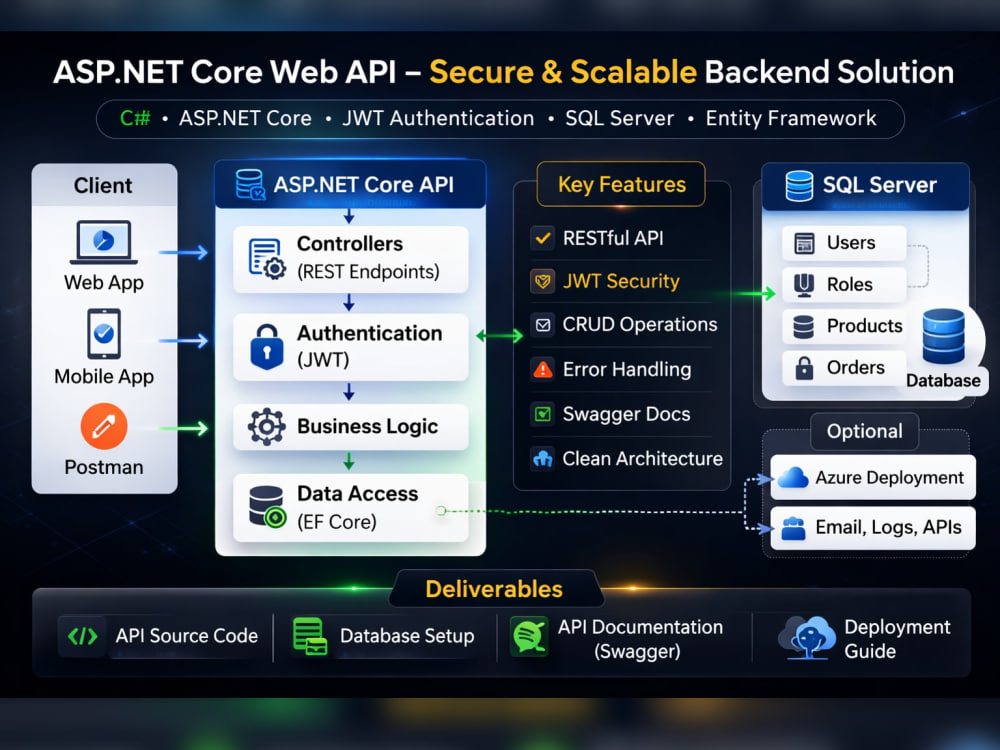
Task: Click the Clean Architecture feature text
Action: point(643,459)
